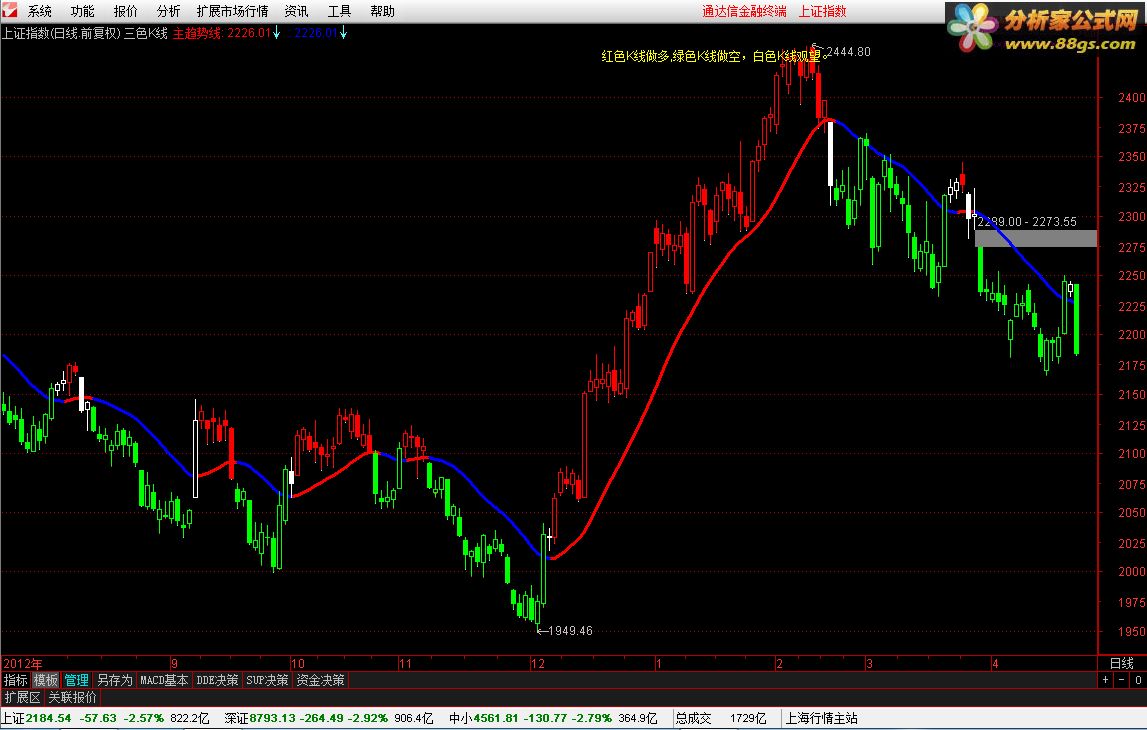Open the 报价 menu
This screenshot has height=730, width=1147.
tap(125, 12)
